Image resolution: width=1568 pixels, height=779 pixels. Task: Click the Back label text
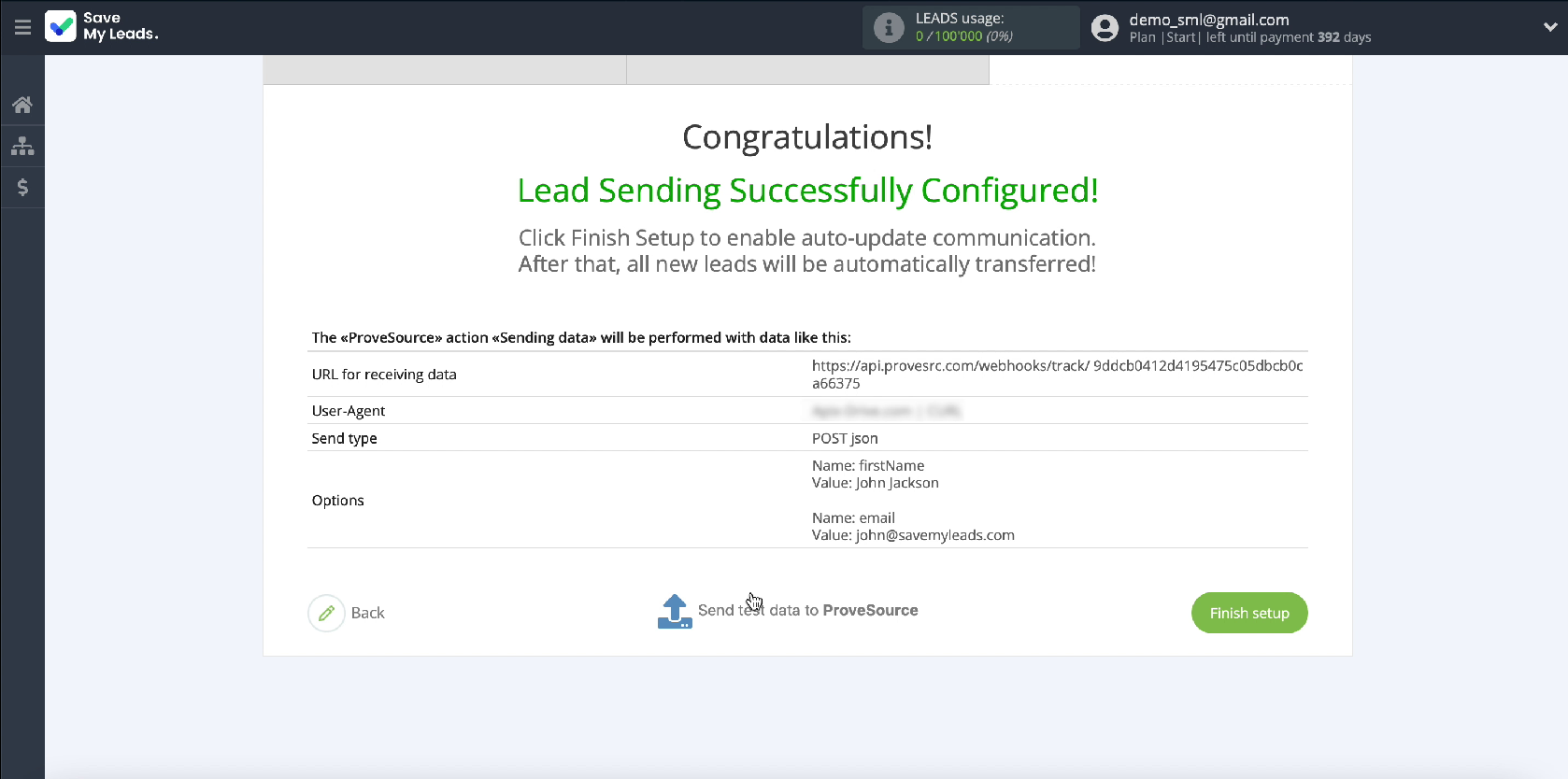(367, 613)
